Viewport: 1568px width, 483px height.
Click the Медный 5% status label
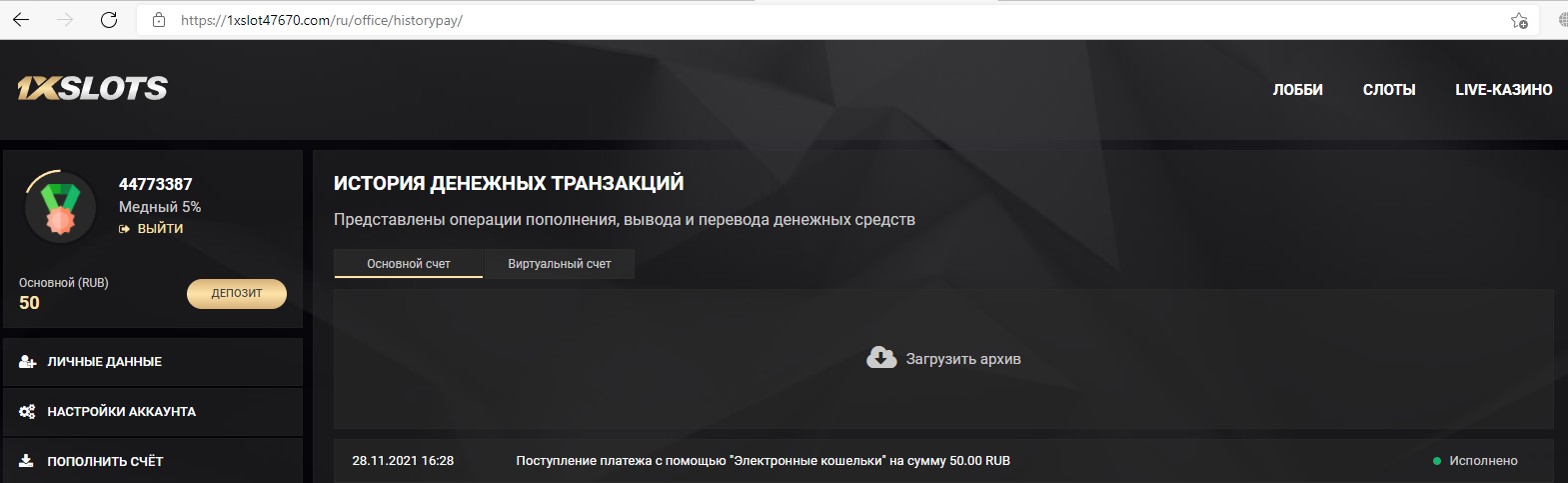(160, 207)
